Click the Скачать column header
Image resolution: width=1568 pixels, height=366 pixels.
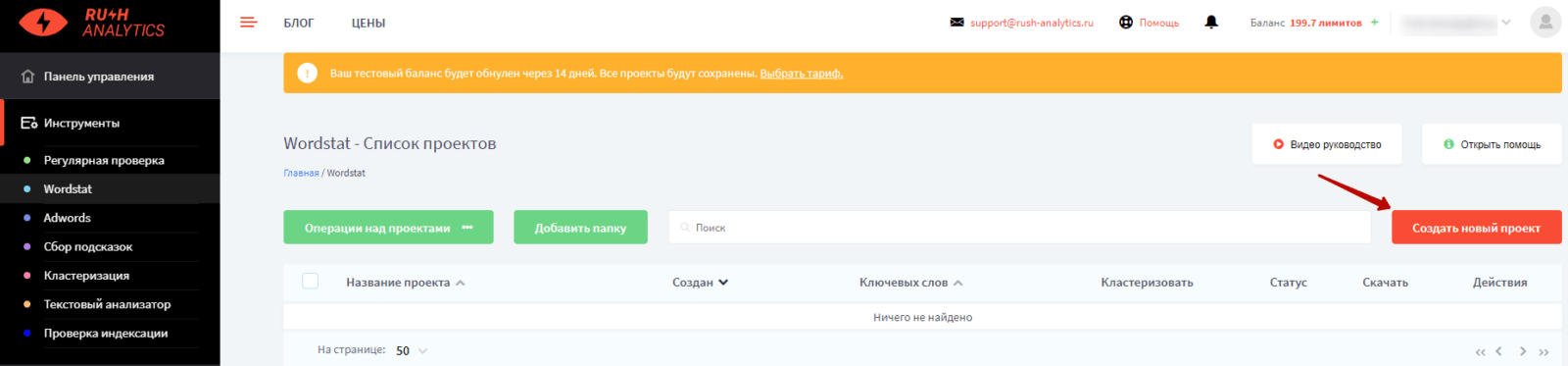coord(1385,283)
